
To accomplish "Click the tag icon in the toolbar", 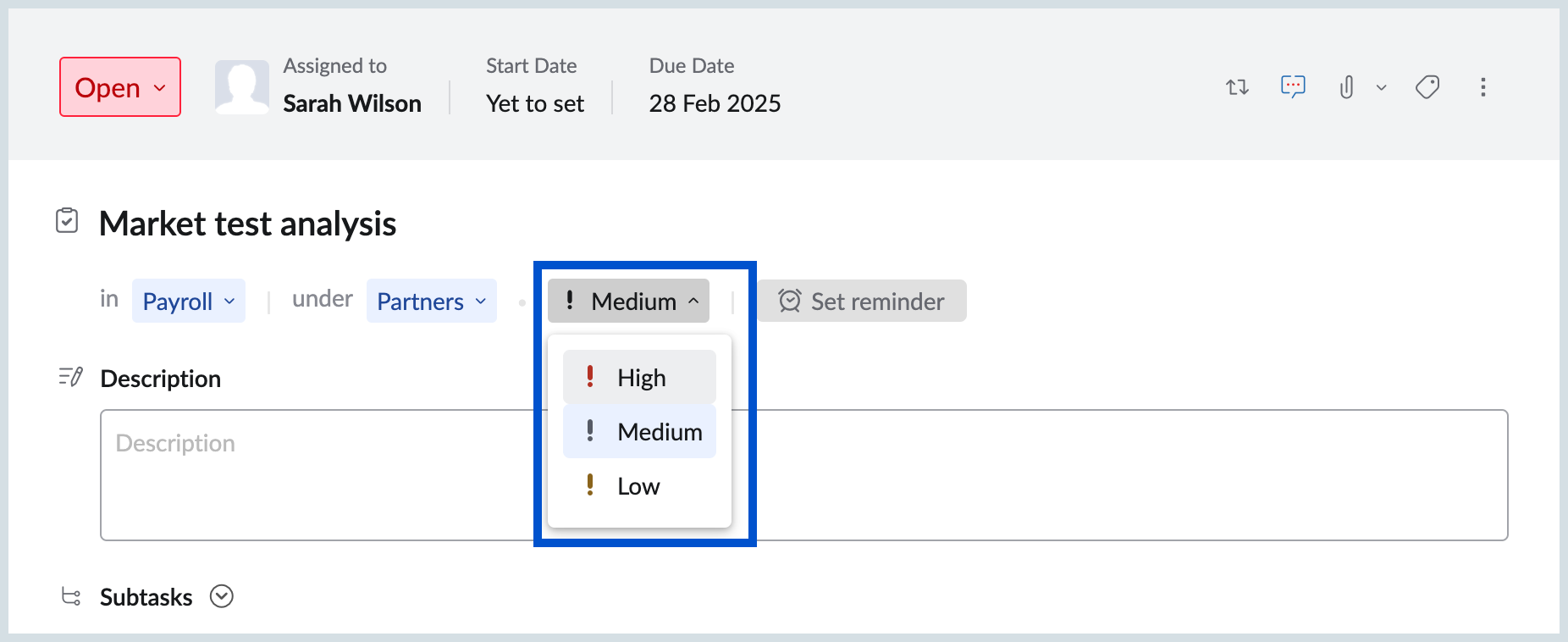I will click(x=1428, y=86).
